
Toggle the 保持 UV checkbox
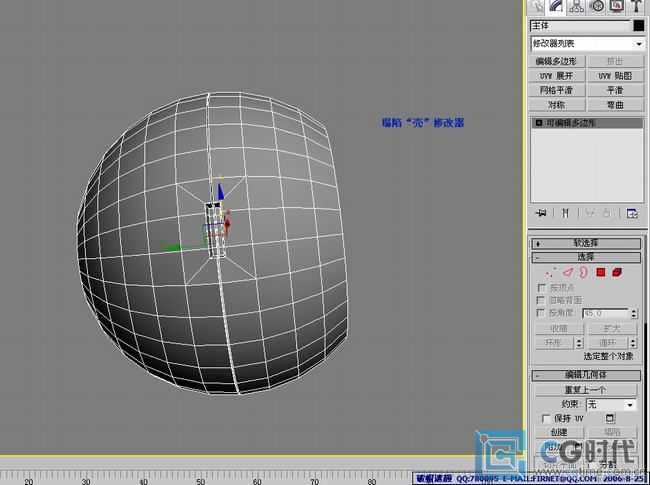point(546,419)
